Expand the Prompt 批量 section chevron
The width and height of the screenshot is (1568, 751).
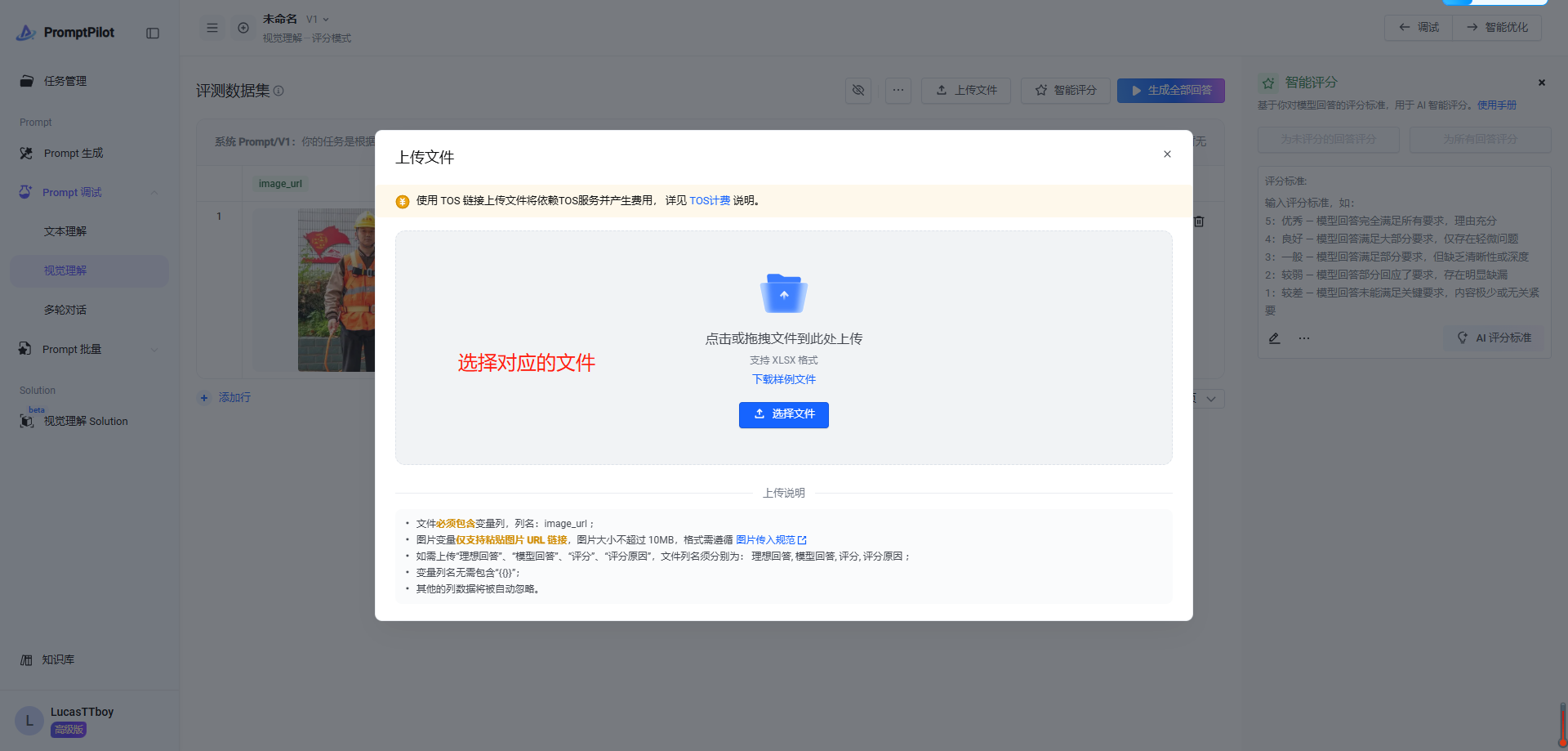click(154, 350)
